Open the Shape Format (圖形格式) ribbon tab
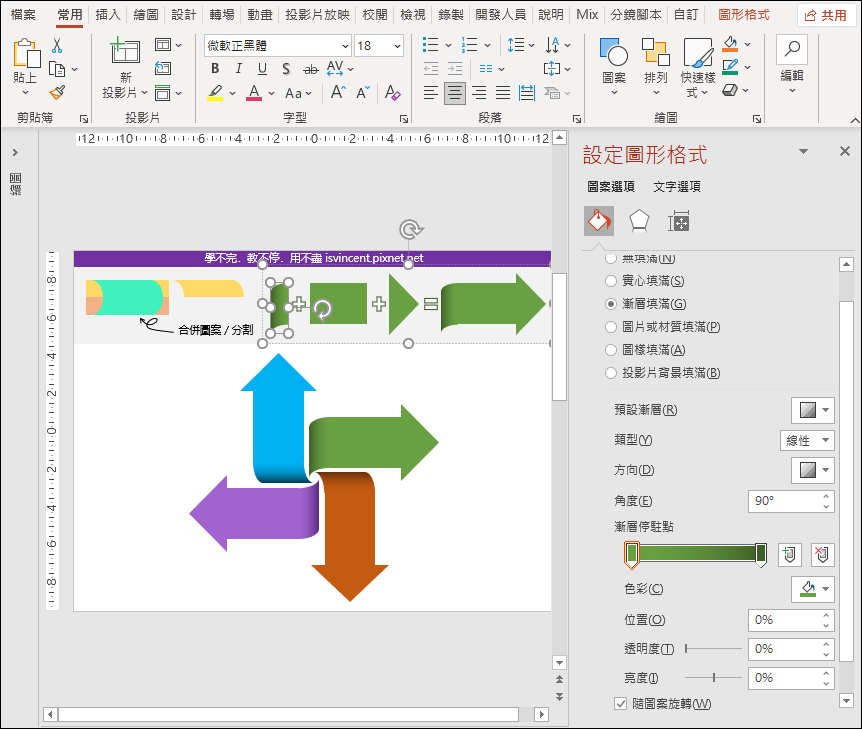The image size is (862, 729). point(744,15)
